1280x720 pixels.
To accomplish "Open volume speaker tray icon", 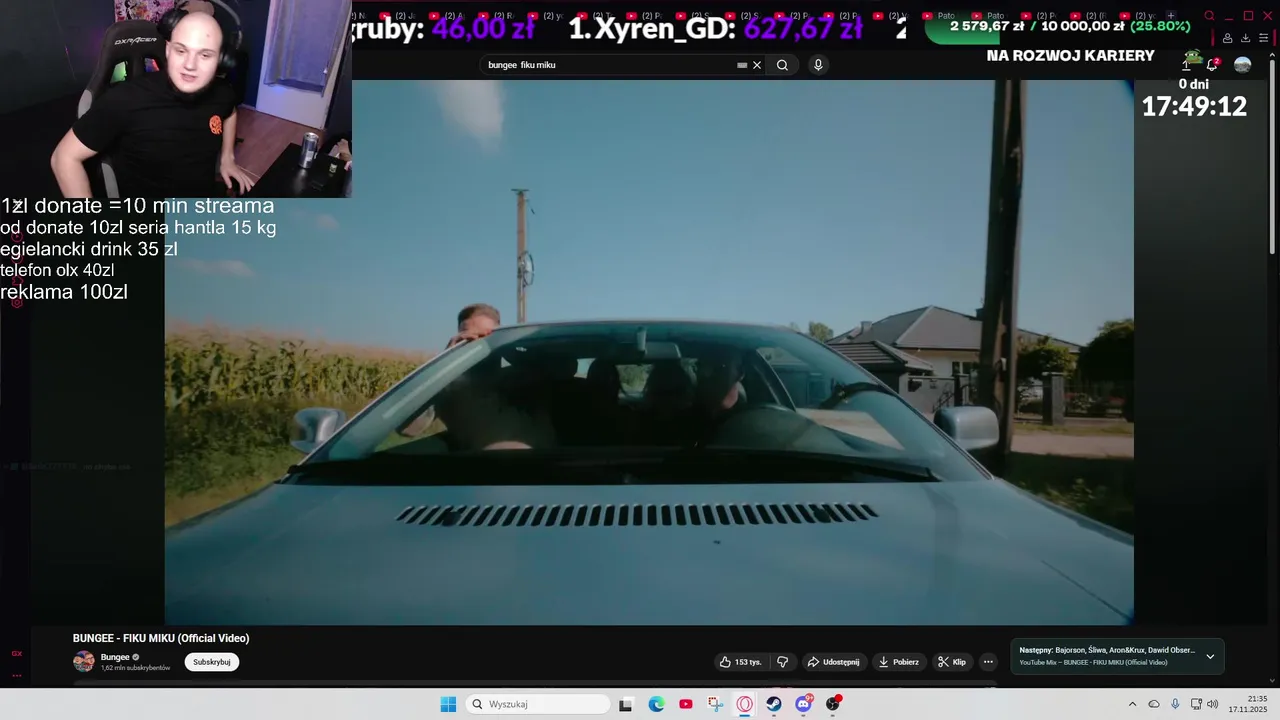I will [1213, 704].
